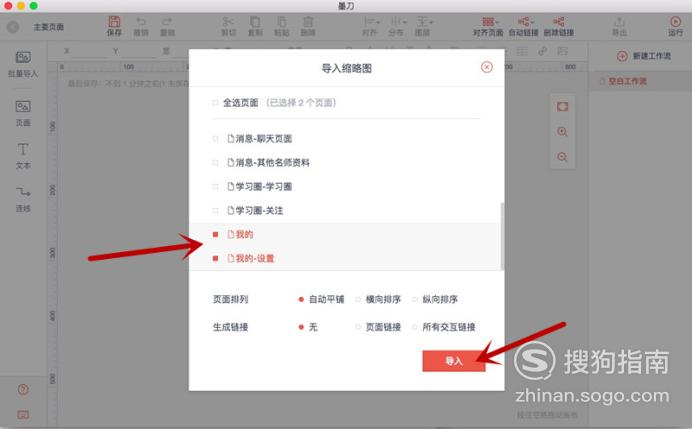The height and width of the screenshot is (429, 692).
Task: Uncheck the 我的 page checkbox
Action: pyautogui.click(x=215, y=234)
